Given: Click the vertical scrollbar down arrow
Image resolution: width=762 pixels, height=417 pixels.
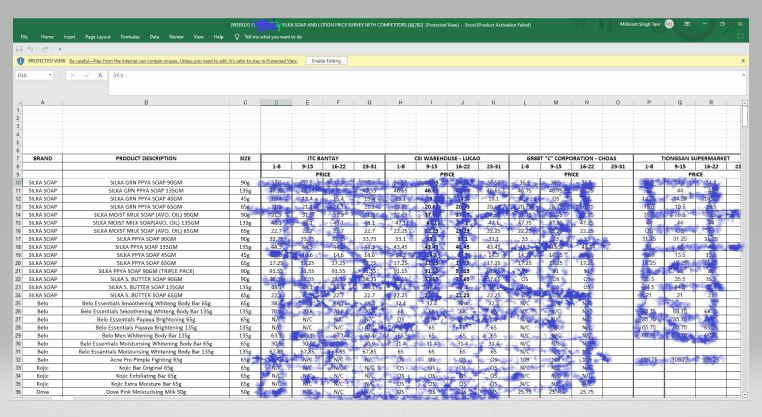Looking at the screenshot, I should pos(745,395).
